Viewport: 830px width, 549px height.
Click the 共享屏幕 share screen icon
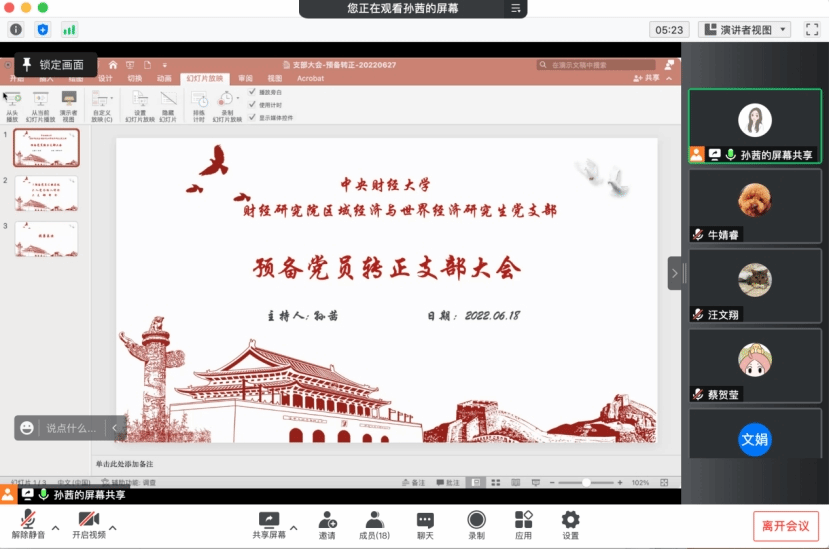[268, 520]
